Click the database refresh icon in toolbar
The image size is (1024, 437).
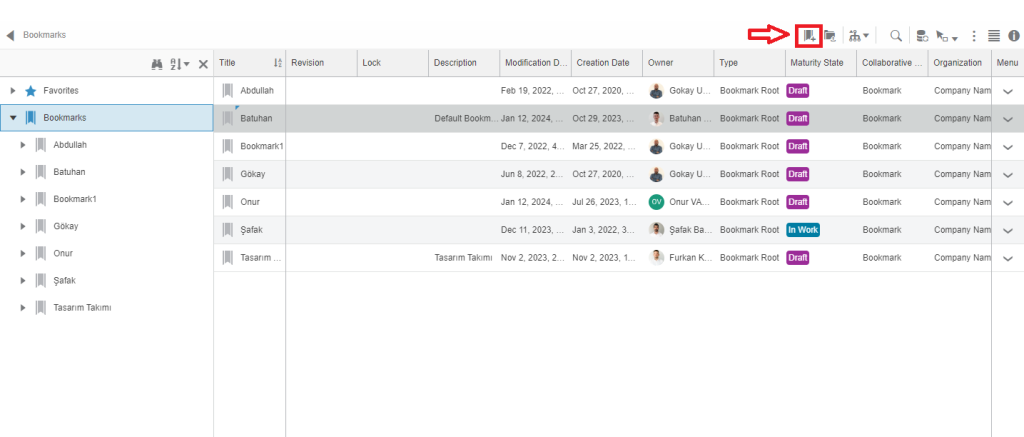click(922, 35)
